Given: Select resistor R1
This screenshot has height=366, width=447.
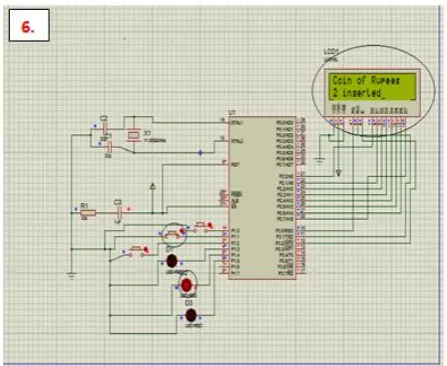Looking at the screenshot, I should [88, 213].
